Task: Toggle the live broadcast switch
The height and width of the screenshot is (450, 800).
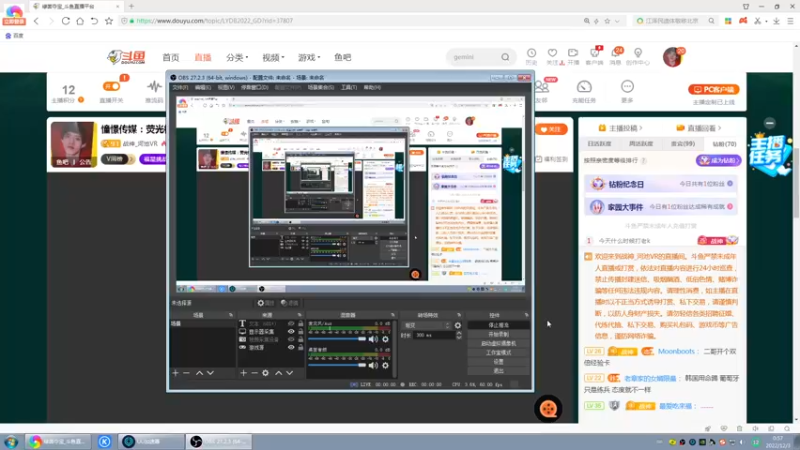Action: (x=111, y=86)
